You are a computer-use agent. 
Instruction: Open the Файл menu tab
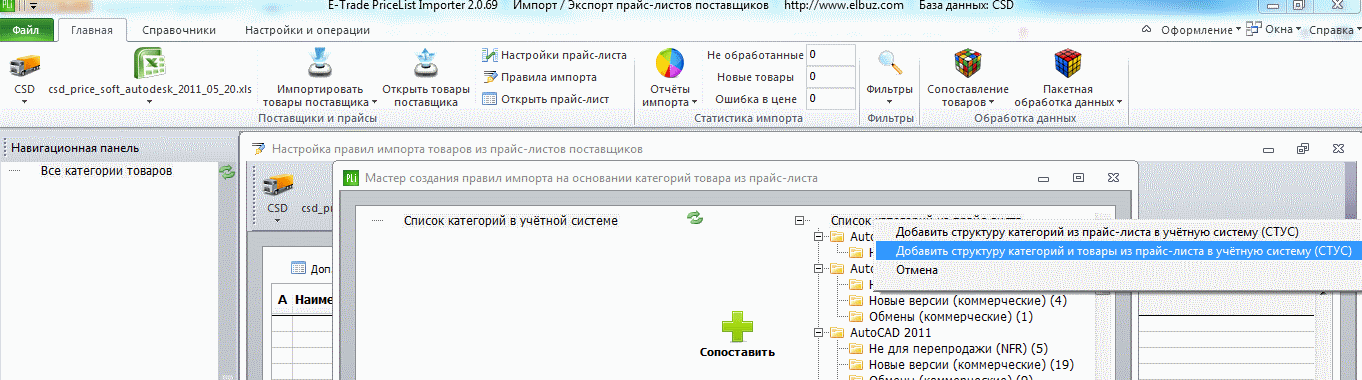26,30
